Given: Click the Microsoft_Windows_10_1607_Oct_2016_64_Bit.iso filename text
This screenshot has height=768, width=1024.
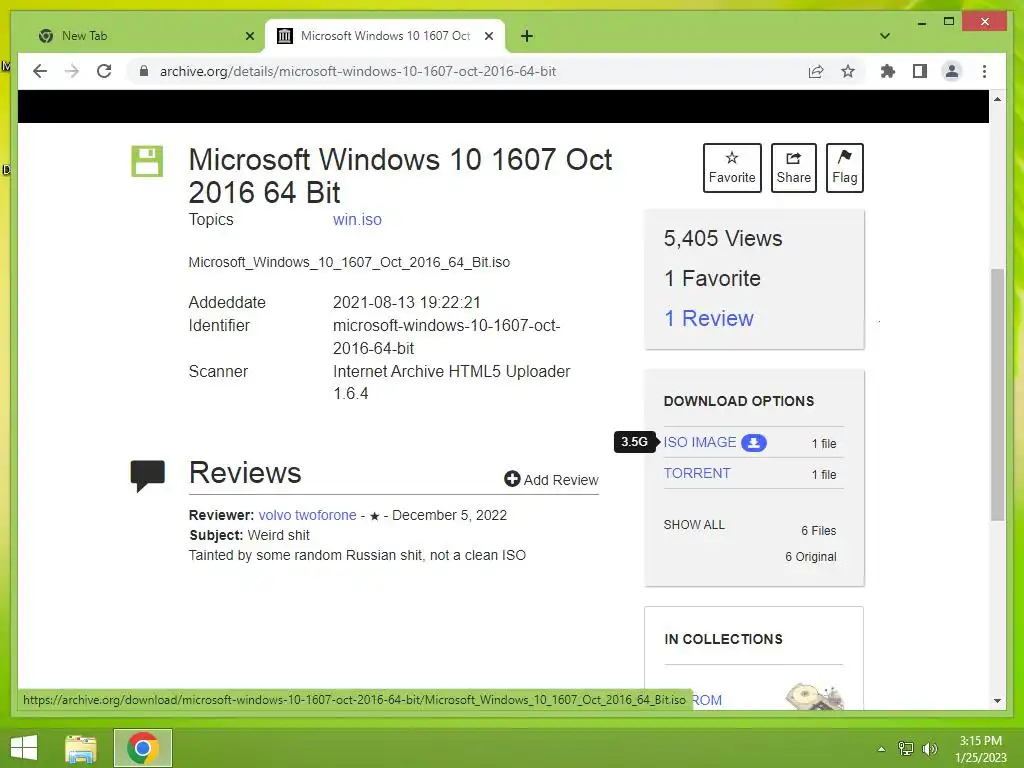Looking at the screenshot, I should point(349,263).
